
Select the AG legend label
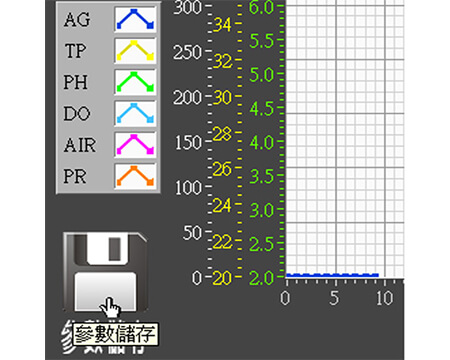pos(77,20)
